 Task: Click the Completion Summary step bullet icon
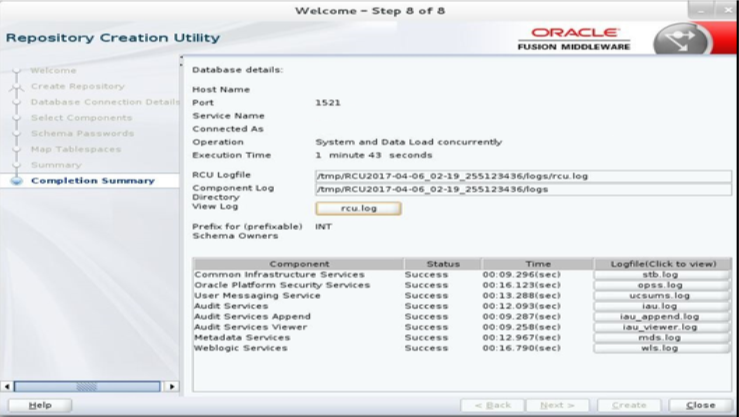point(17,180)
